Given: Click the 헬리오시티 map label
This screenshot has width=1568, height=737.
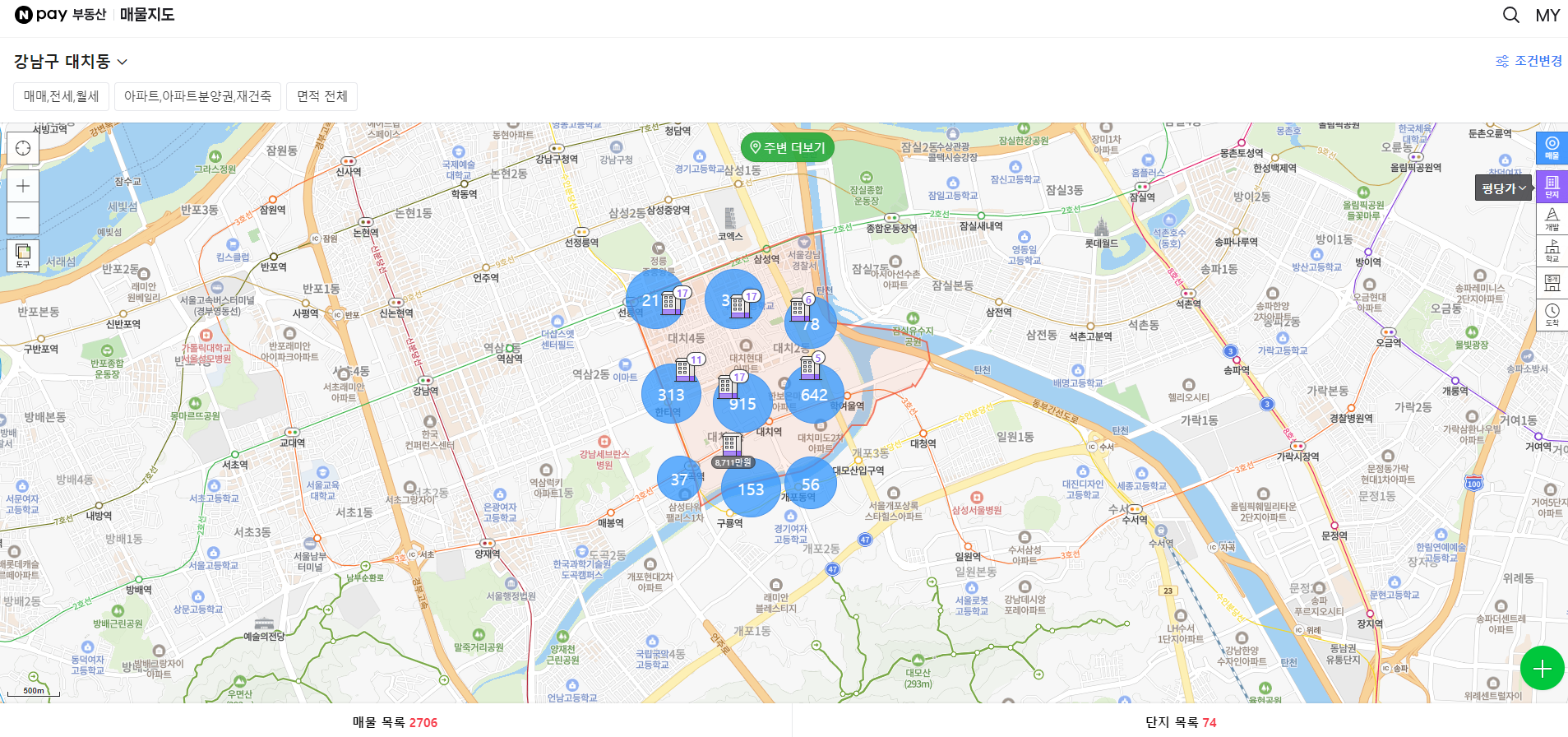Looking at the screenshot, I should (1189, 397).
